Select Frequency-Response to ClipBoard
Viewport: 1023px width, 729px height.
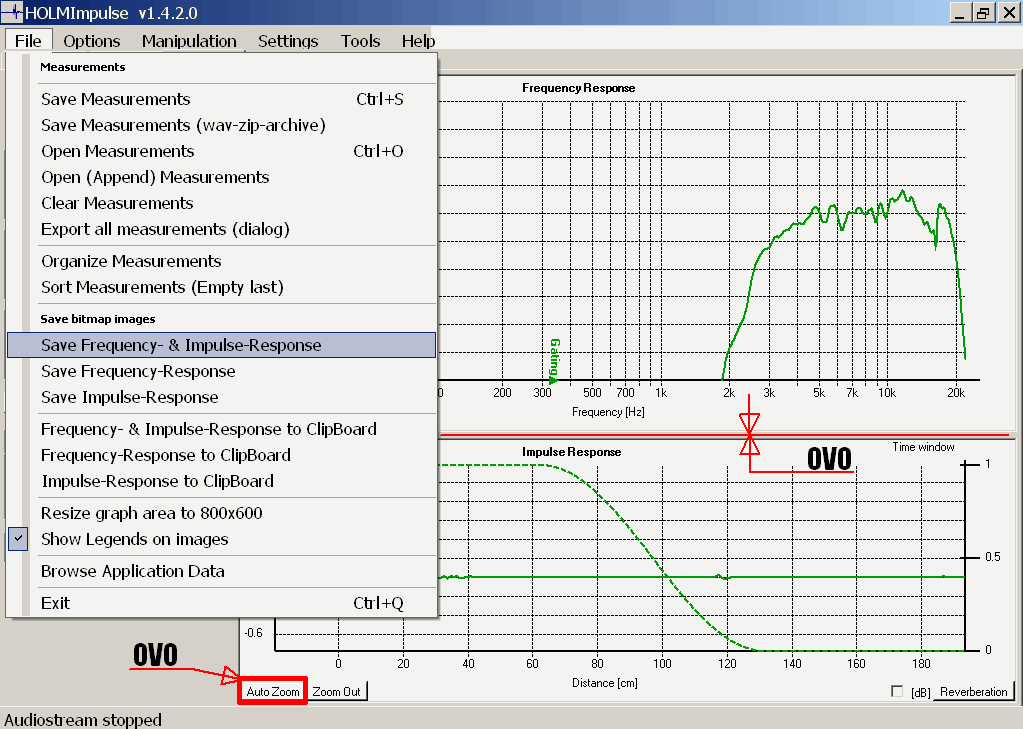221,456
